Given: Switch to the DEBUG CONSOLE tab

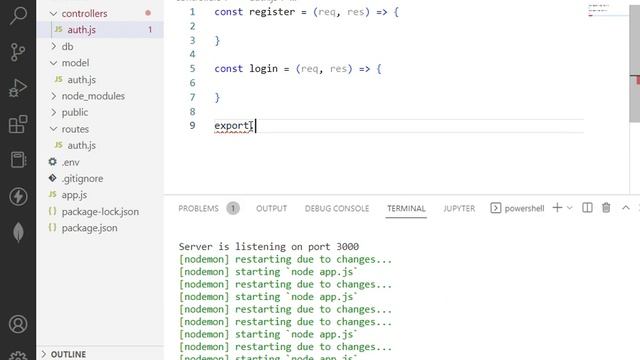Looking at the screenshot, I should click(337, 209).
